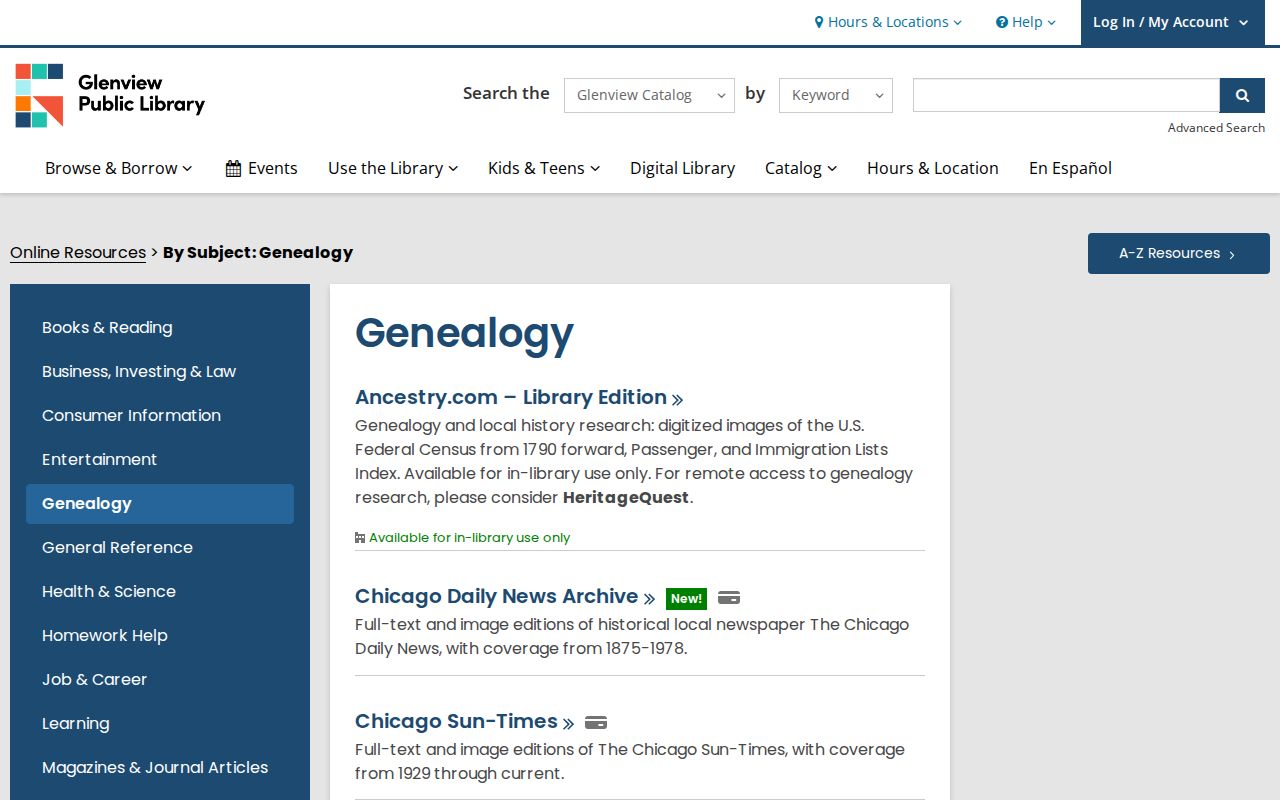Click the library card icon next to Chicago Daily News Archive
The image size is (1280, 800).
(729, 598)
